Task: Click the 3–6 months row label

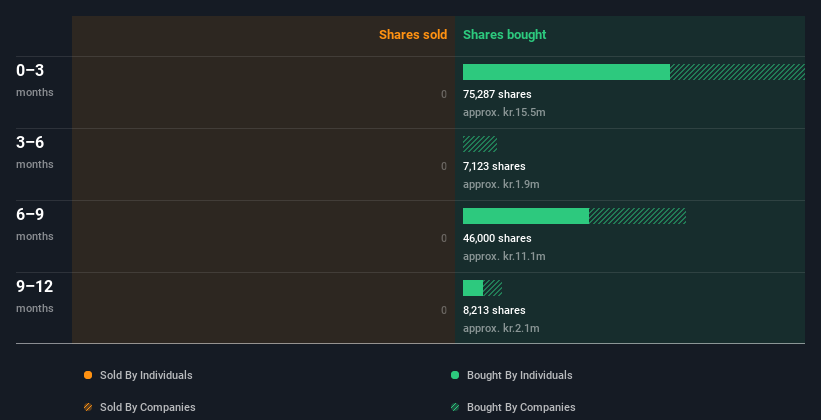Action: [x=35, y=152]
